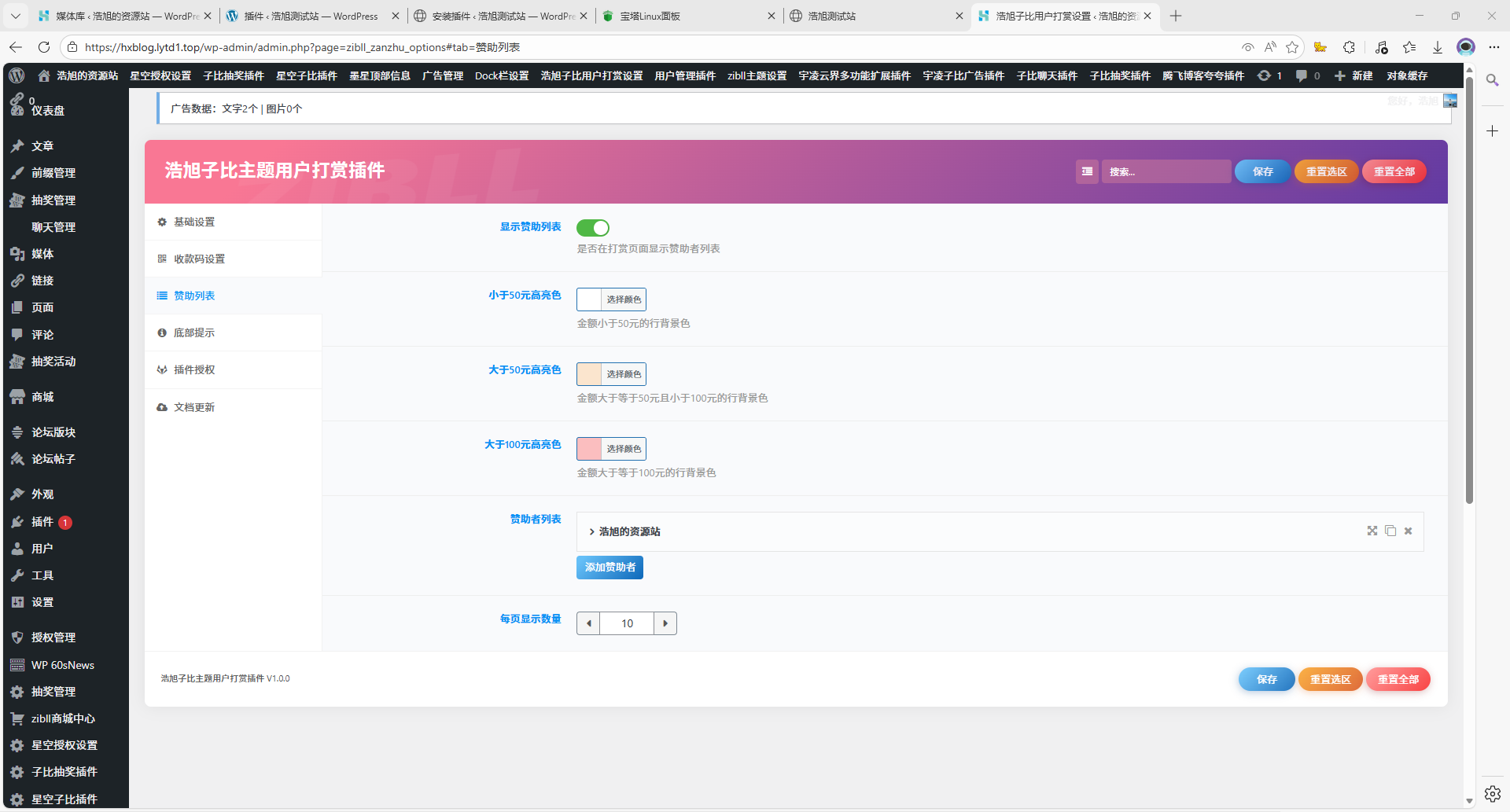This screenshot has width=1510, height=812.
Task: Open browser extensions icon
Action: click(1349, 47)
